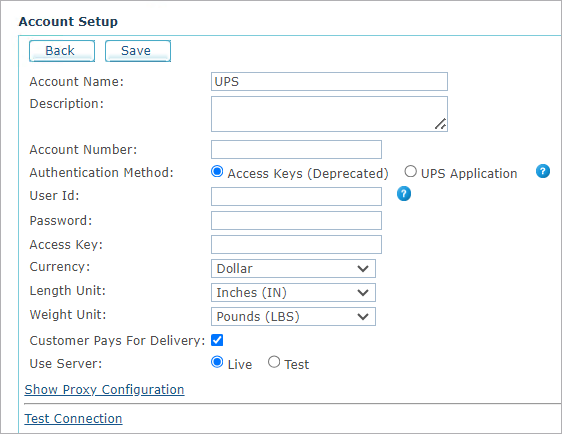Focus the Account Number field
Viewport: 562px width, 434px height.
296,149
